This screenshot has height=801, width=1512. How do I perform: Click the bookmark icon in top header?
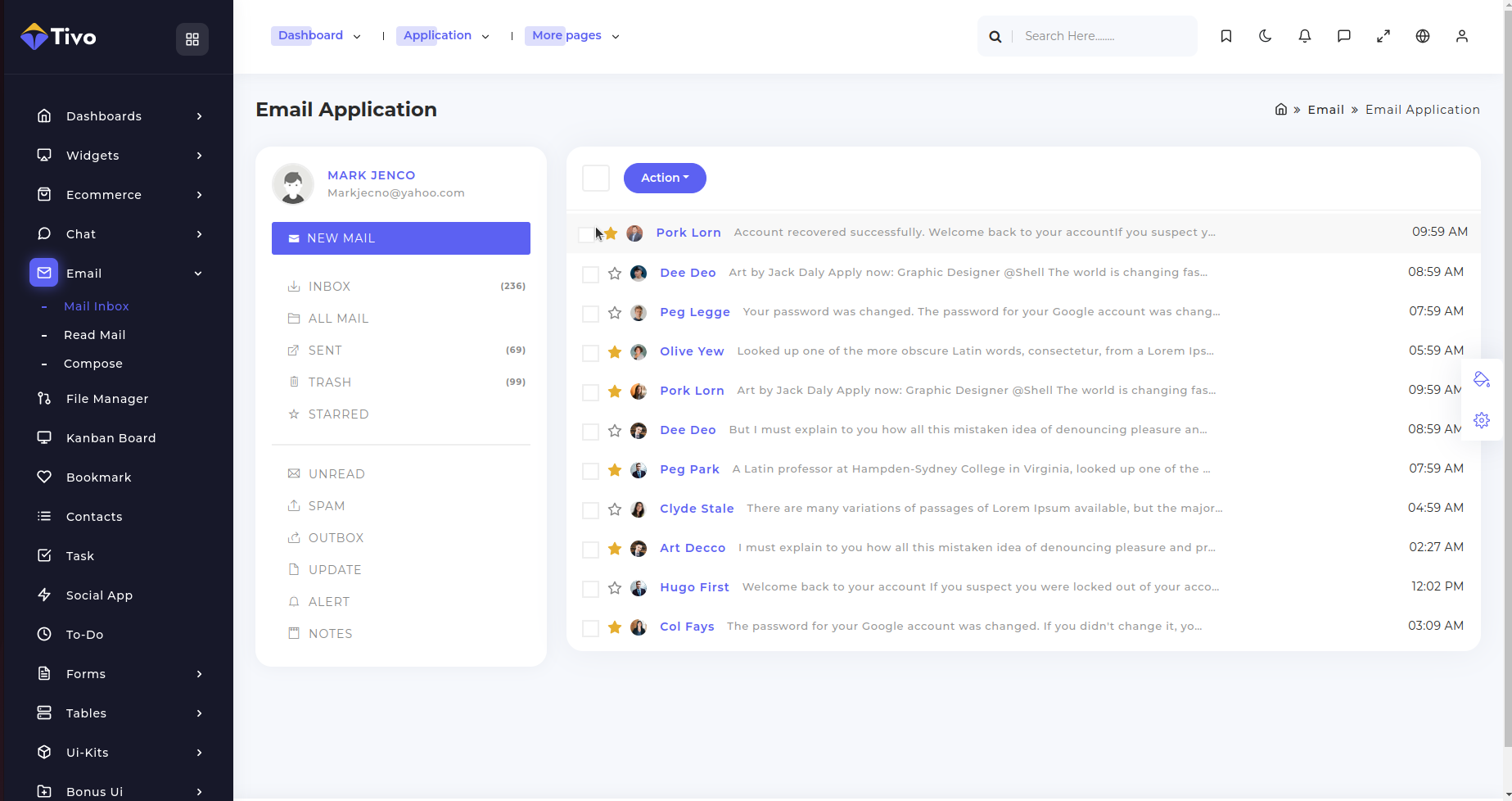click(x=1225, y=36)
